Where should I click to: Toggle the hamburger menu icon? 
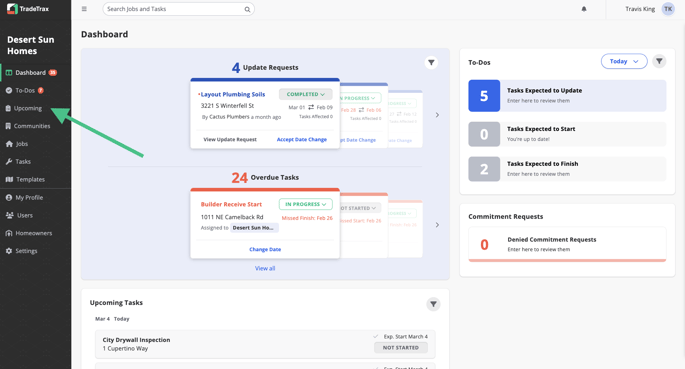[84, 9]
